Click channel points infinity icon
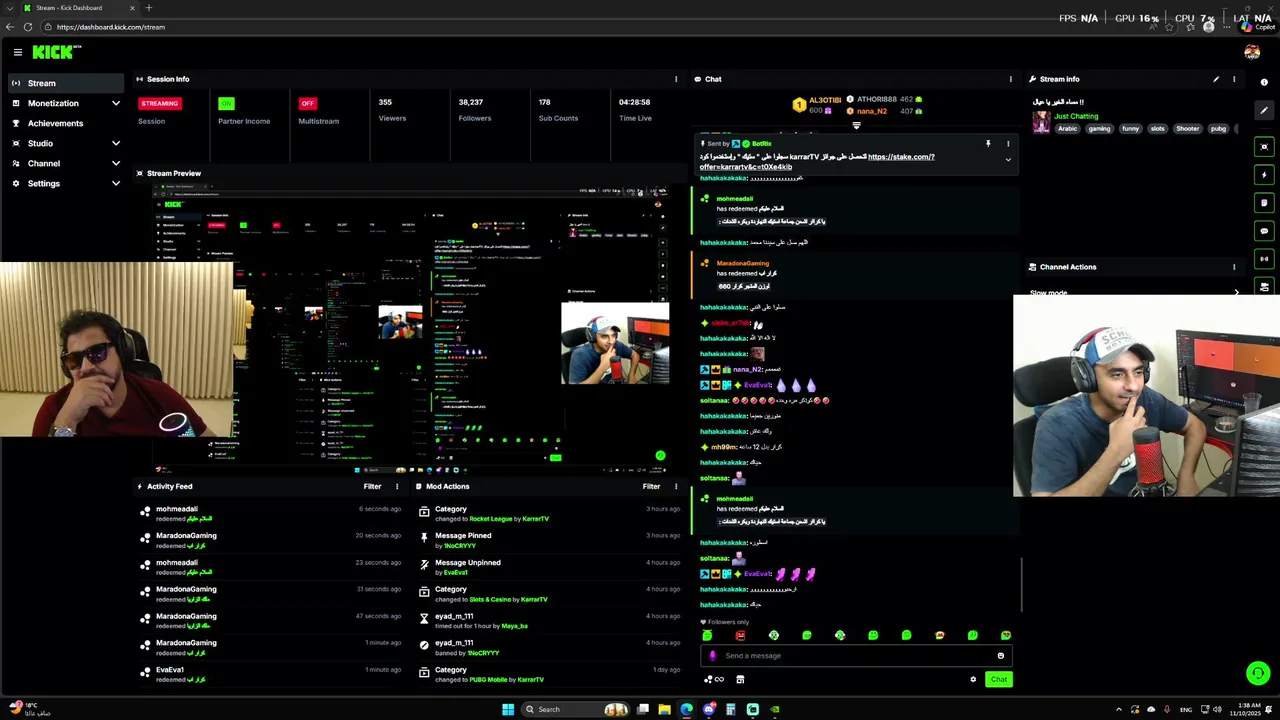The width and height of the screenshot is (1280, 720). tap(714, 680)
